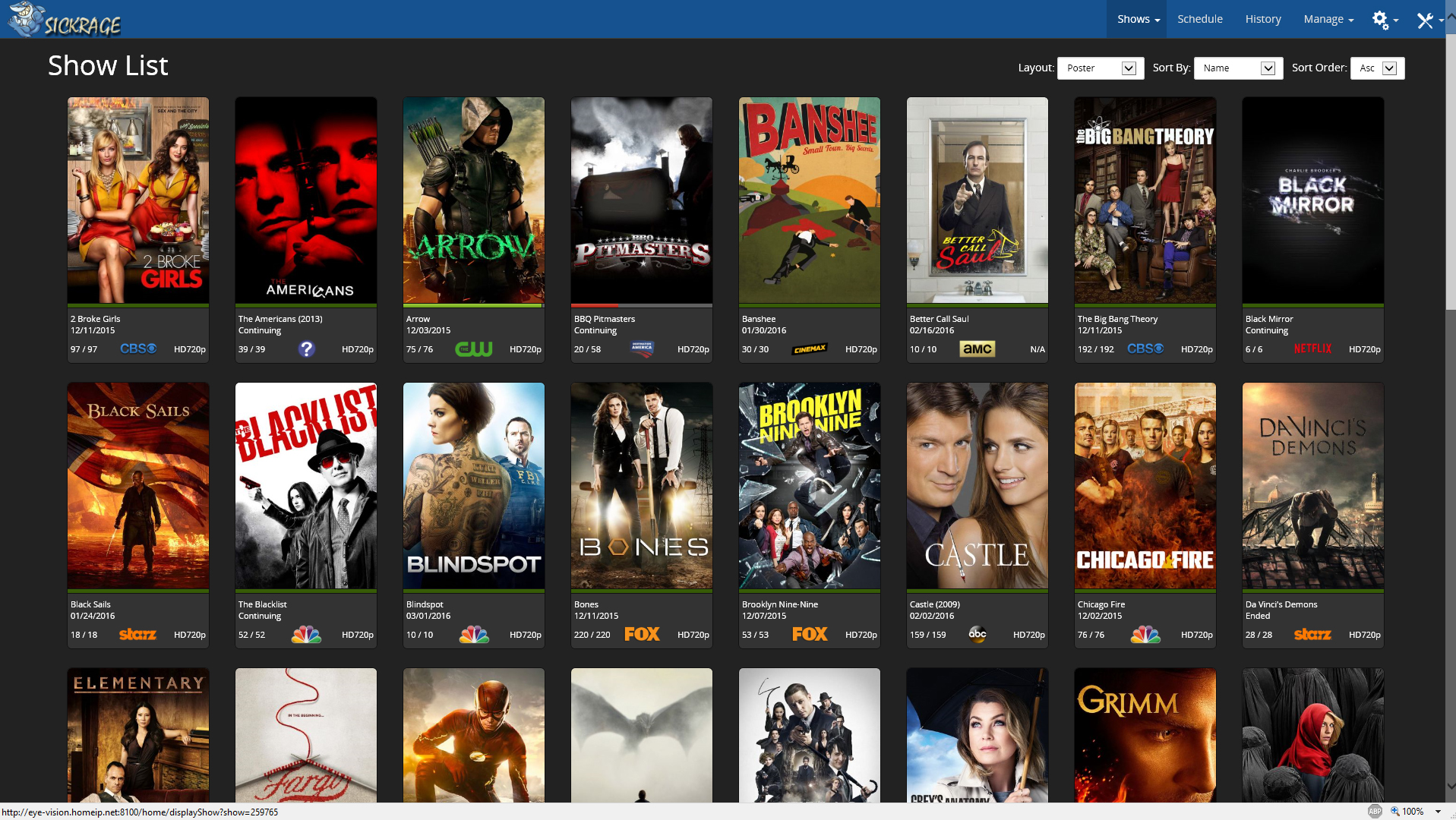The image size is (1456, 820).
Task: Click the zoom magnifier in status bar
Action: pos(1394,811)
